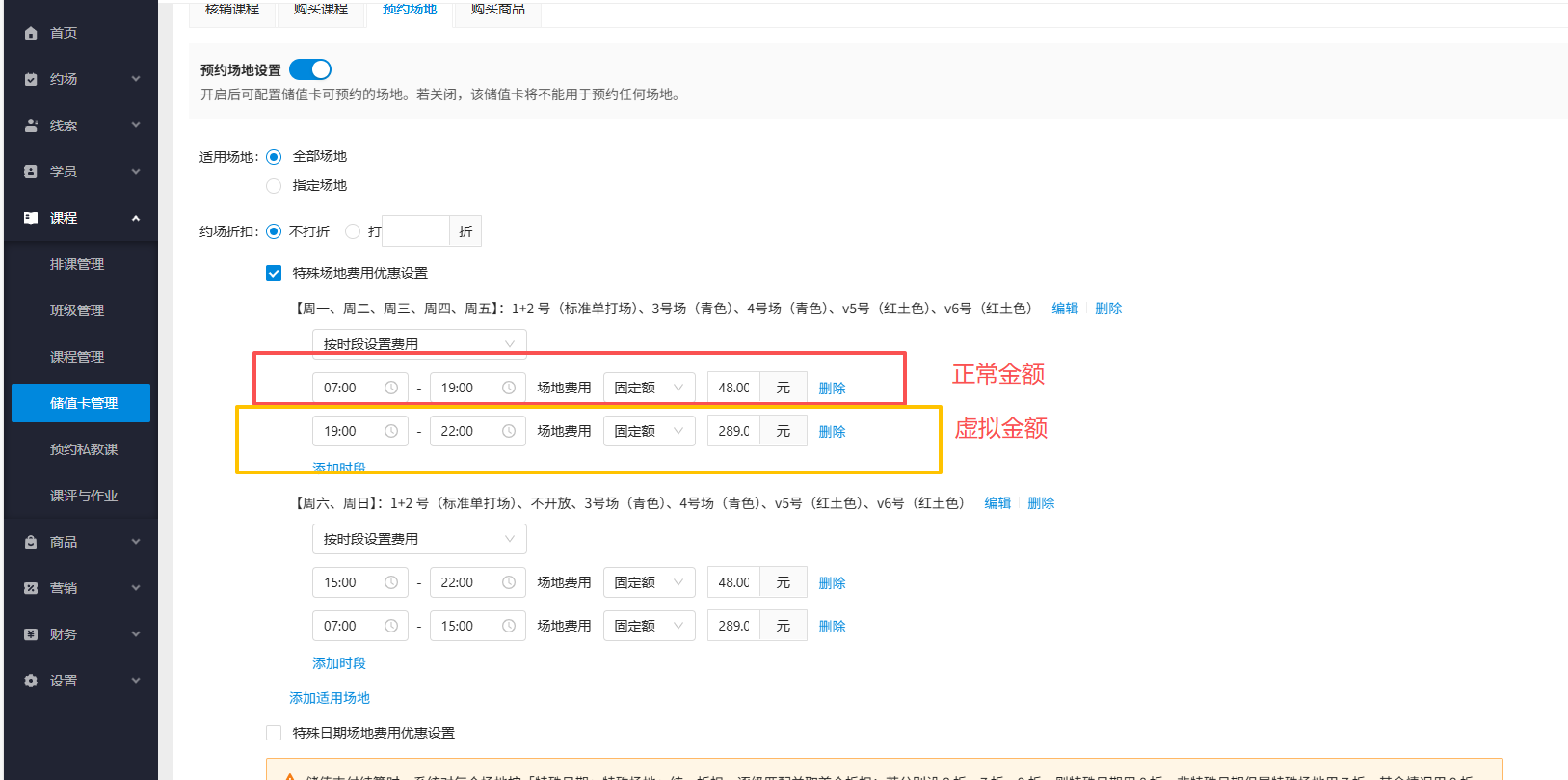1568x780 pixels.
Task: Delete the 15:00-22:00 weekend time slot
Action: point(832,583)
